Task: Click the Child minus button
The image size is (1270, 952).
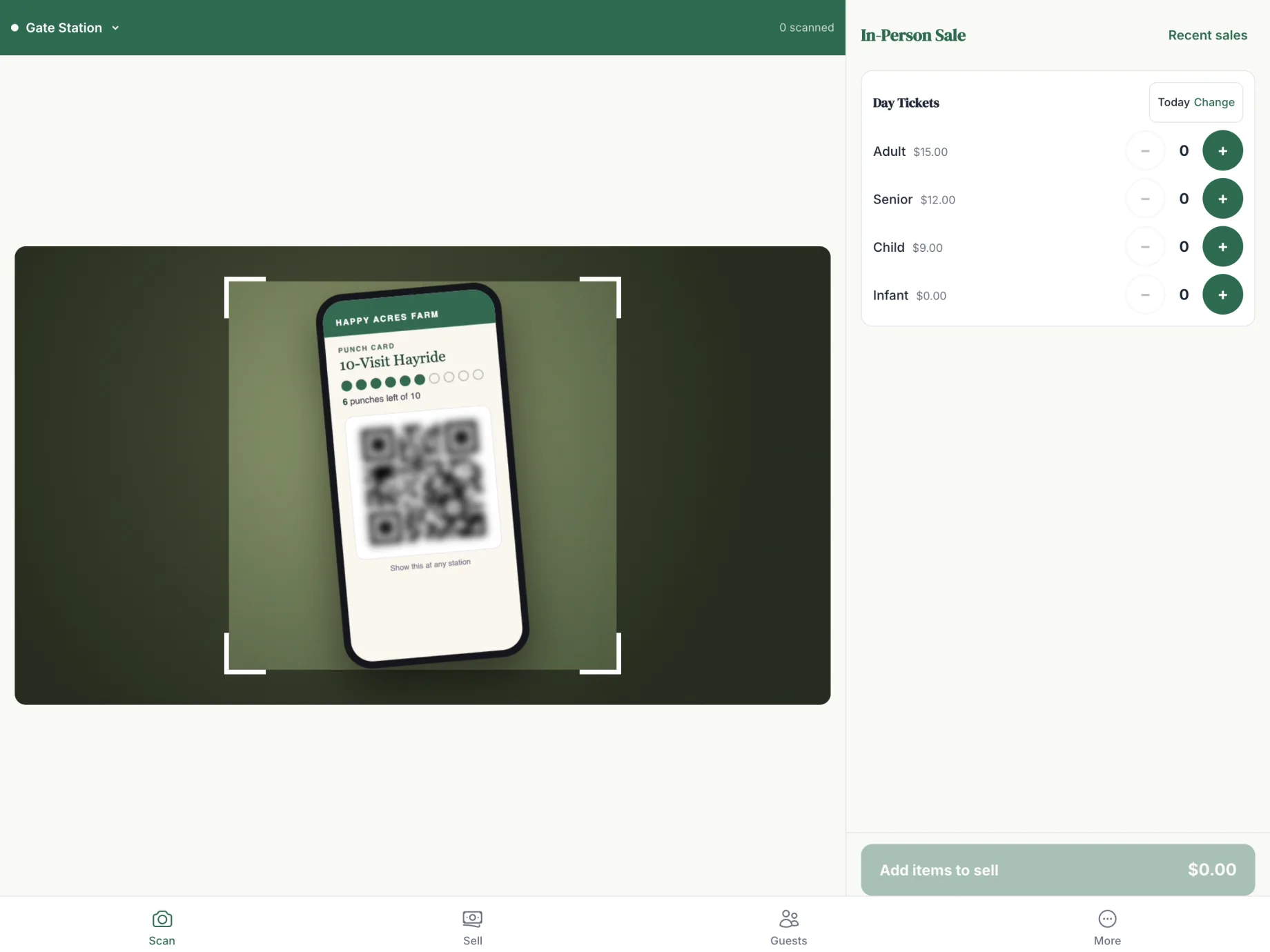Action: click(x=1145, y=246)
